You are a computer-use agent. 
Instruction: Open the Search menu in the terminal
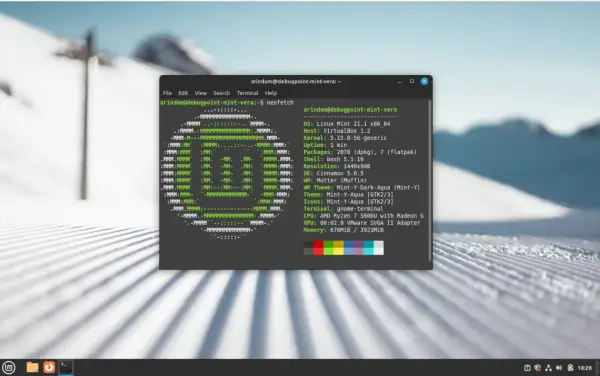[x=222, y=93]
